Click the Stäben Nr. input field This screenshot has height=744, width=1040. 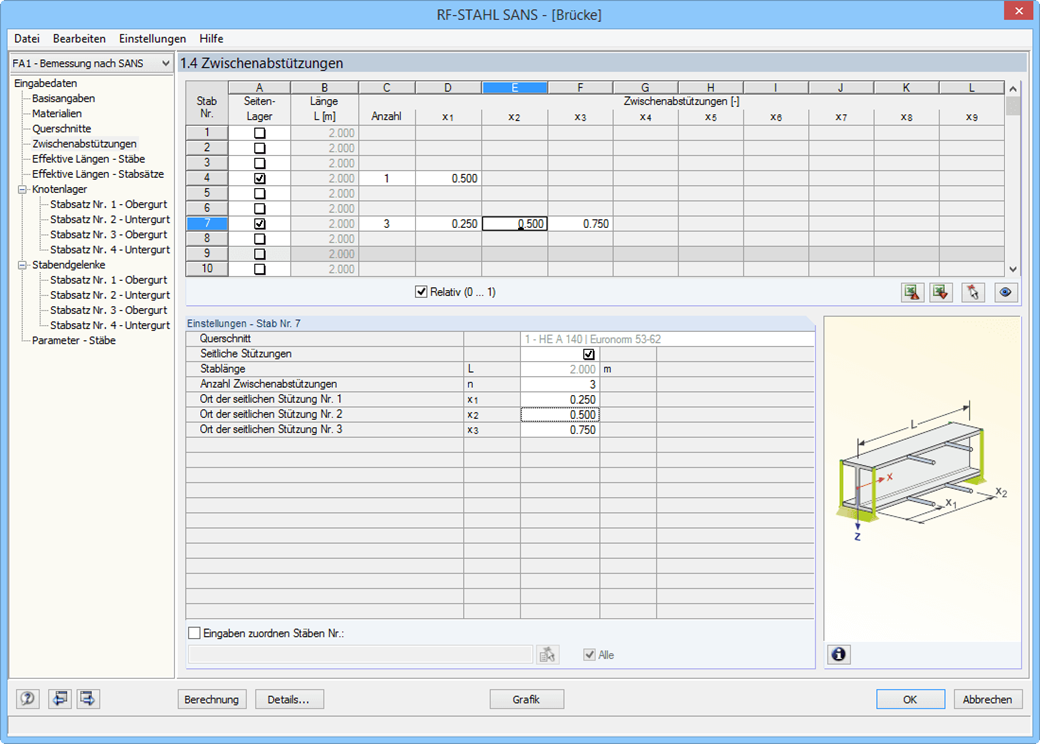360,655
